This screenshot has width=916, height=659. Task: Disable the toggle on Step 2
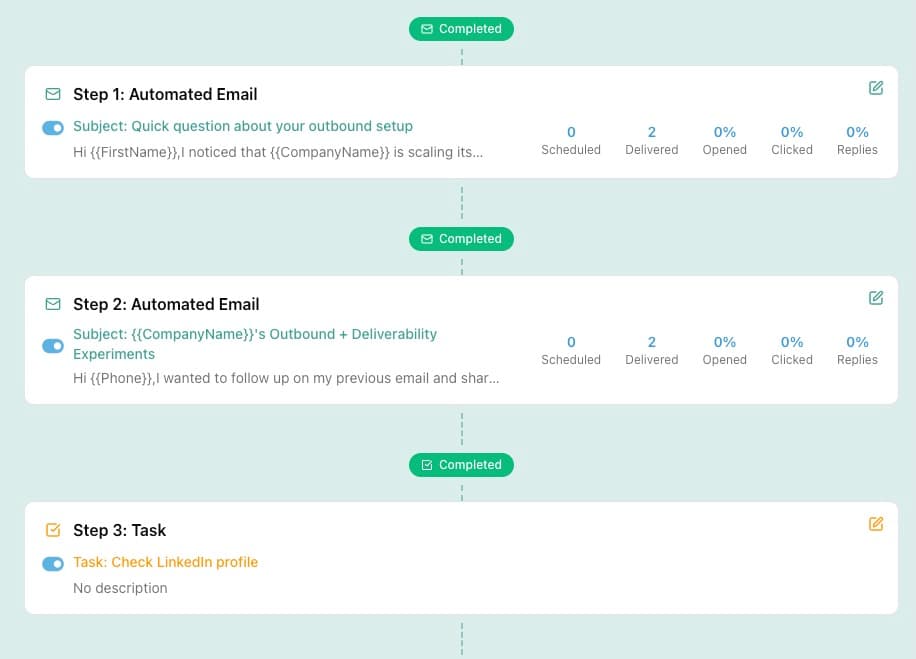click(x=52, y=345)
